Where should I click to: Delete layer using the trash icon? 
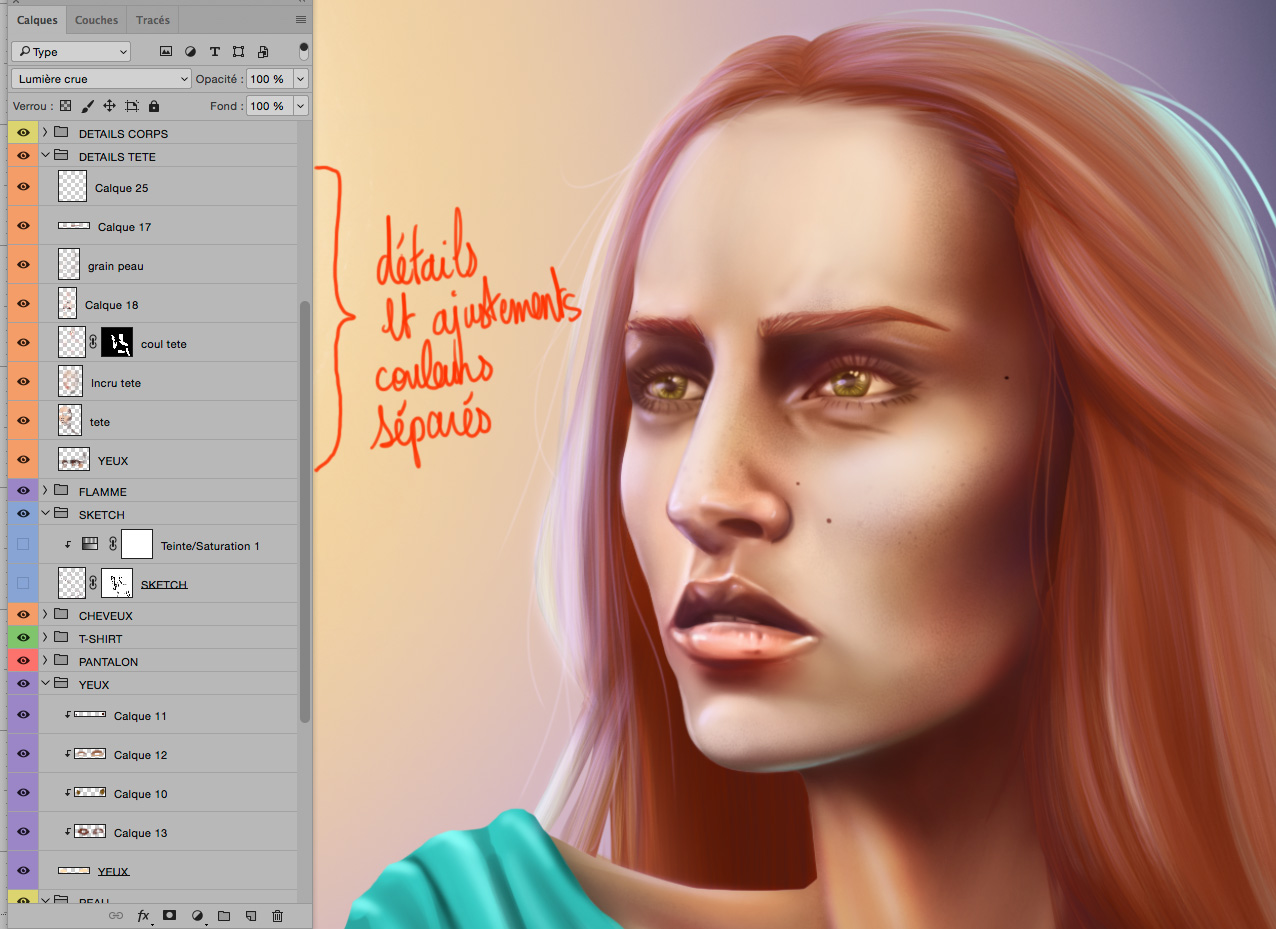point(278,915)
